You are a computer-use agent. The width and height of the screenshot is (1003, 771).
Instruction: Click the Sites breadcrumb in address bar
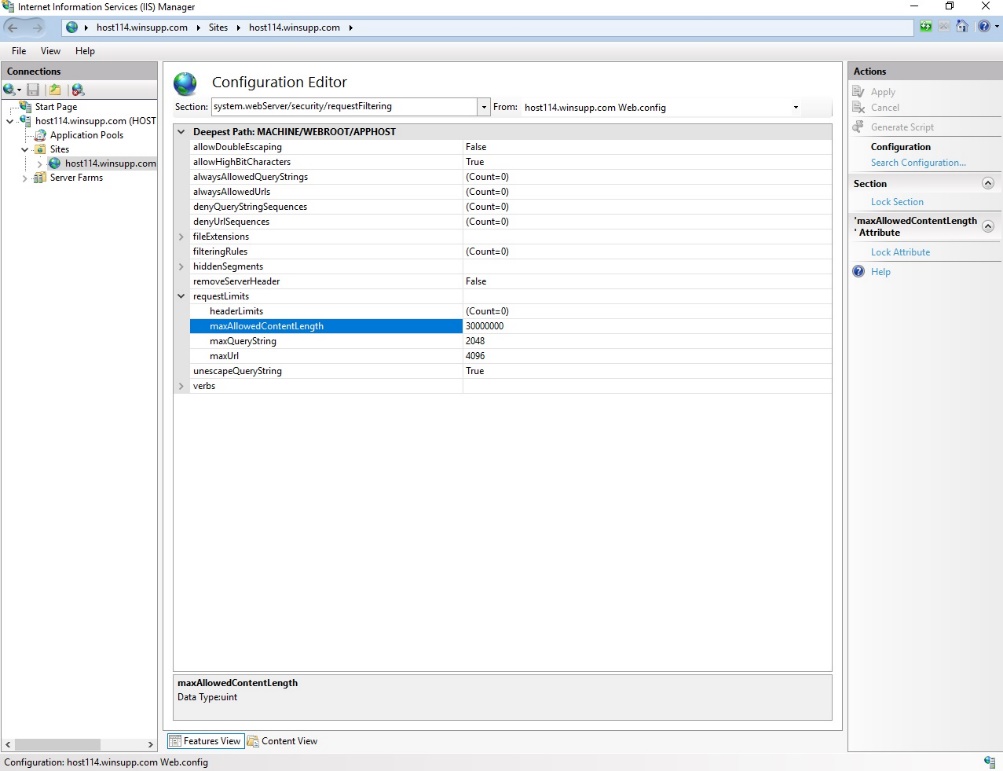[x=218, y=28]
